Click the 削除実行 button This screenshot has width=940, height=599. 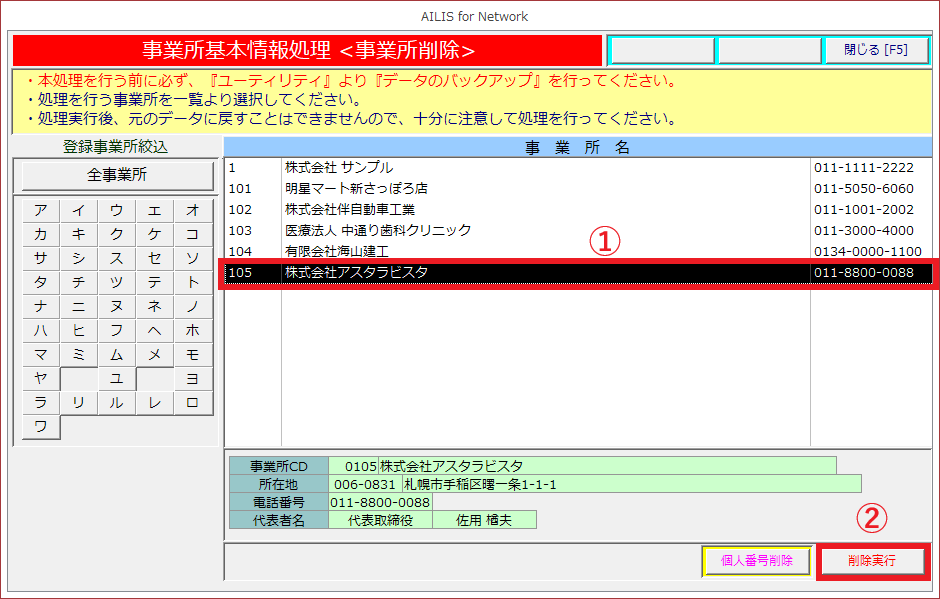coord(872,562)
